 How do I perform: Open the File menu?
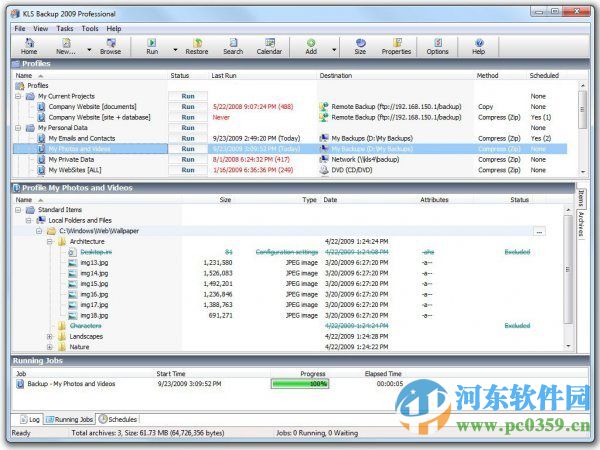click(20, 29)
